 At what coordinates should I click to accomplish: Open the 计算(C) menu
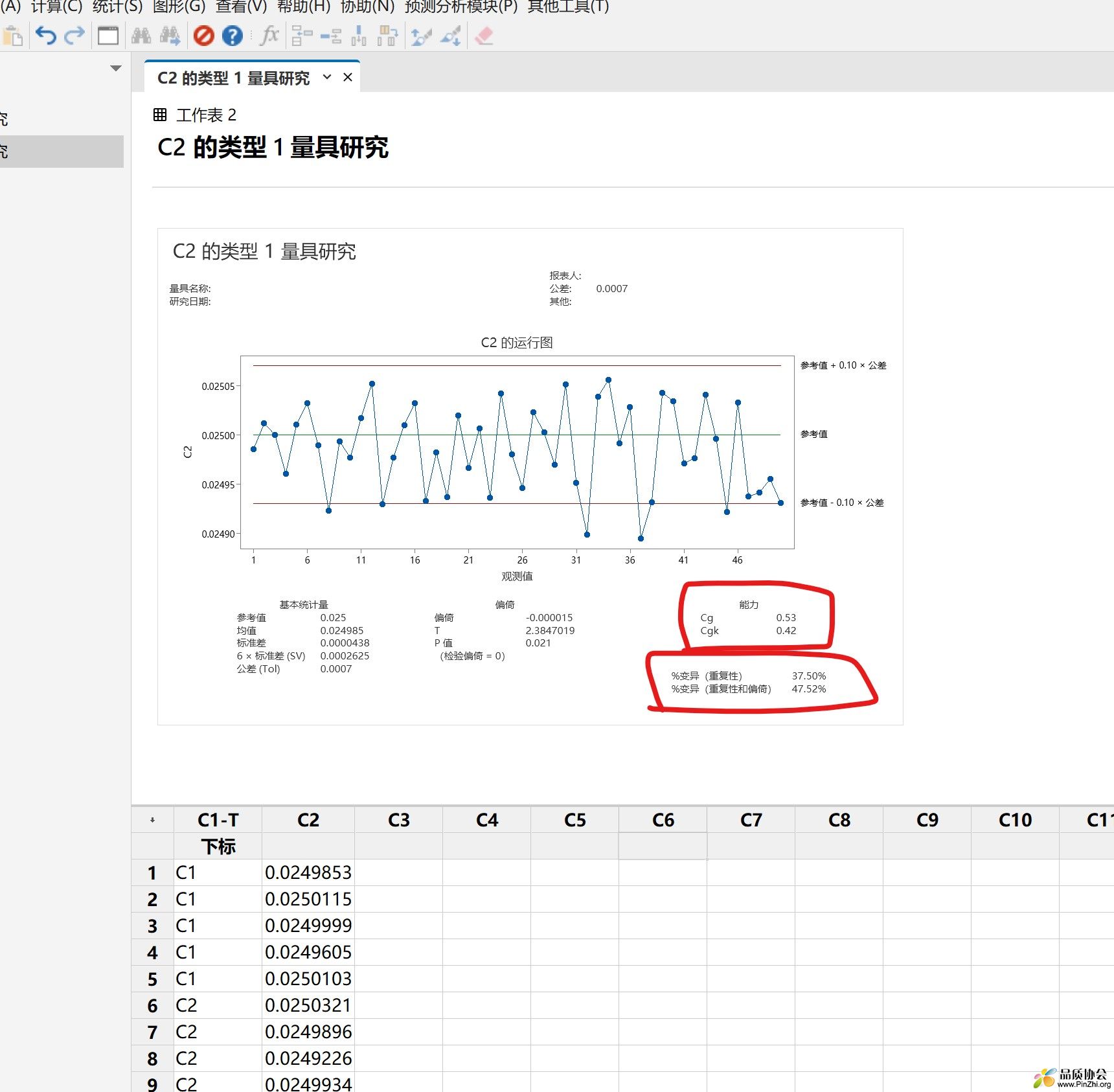[57, 6]
